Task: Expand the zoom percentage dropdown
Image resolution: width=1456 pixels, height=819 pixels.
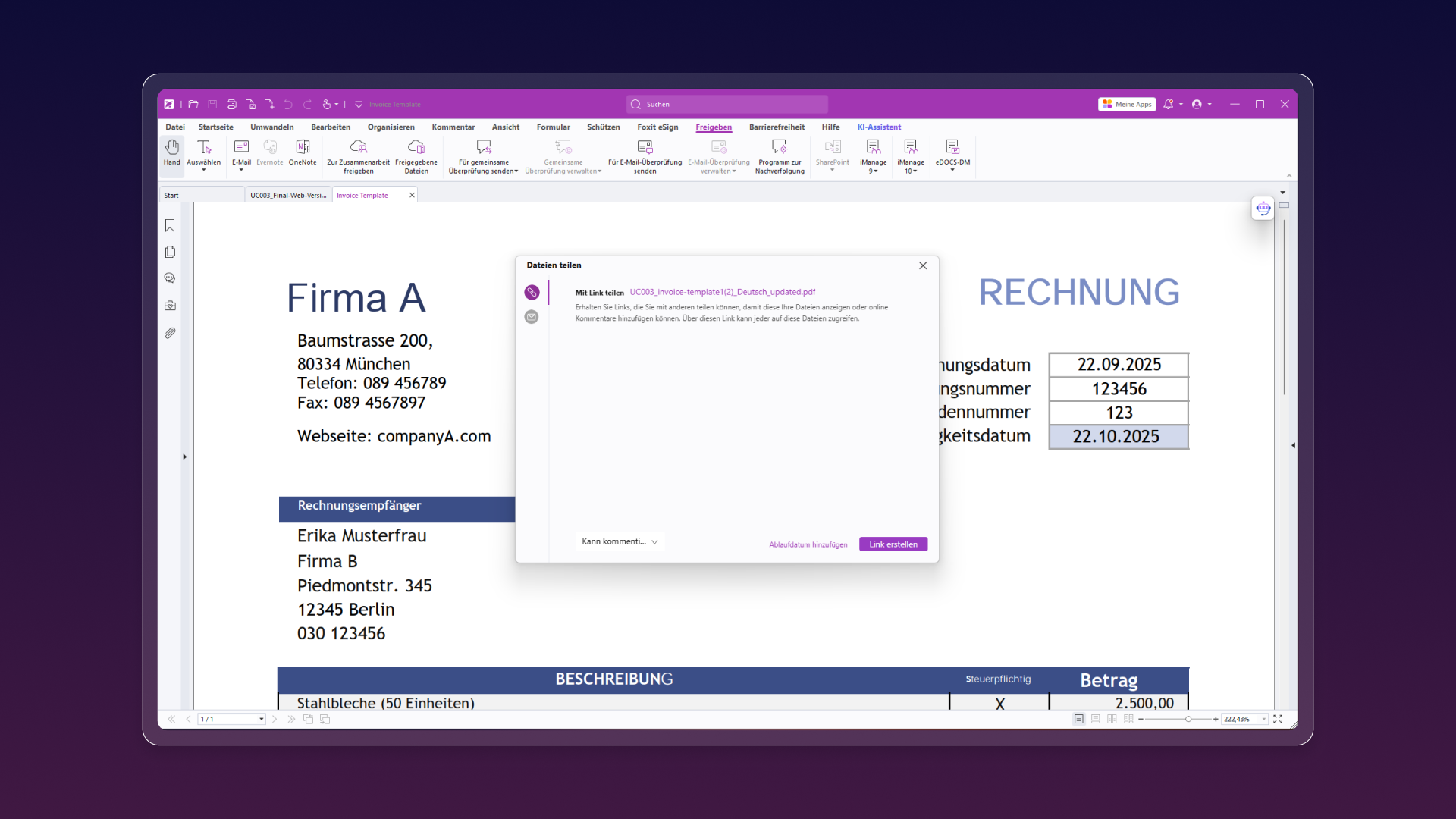Action: click(1263, 719)
